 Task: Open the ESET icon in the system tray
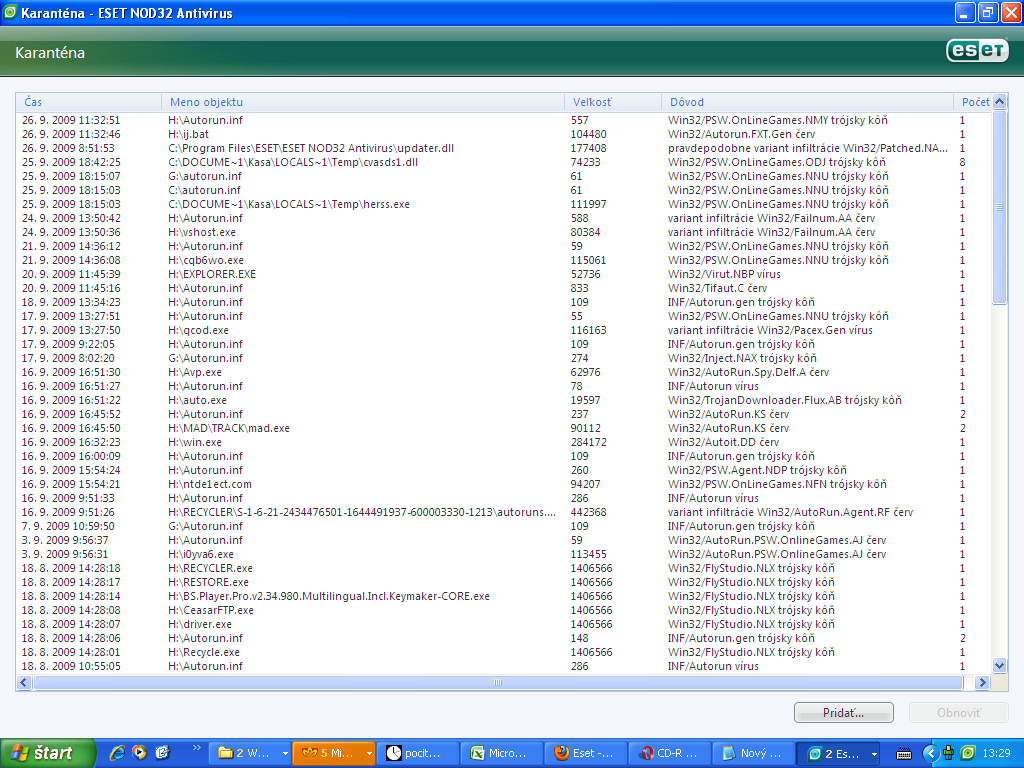click(x=968, y=753)
